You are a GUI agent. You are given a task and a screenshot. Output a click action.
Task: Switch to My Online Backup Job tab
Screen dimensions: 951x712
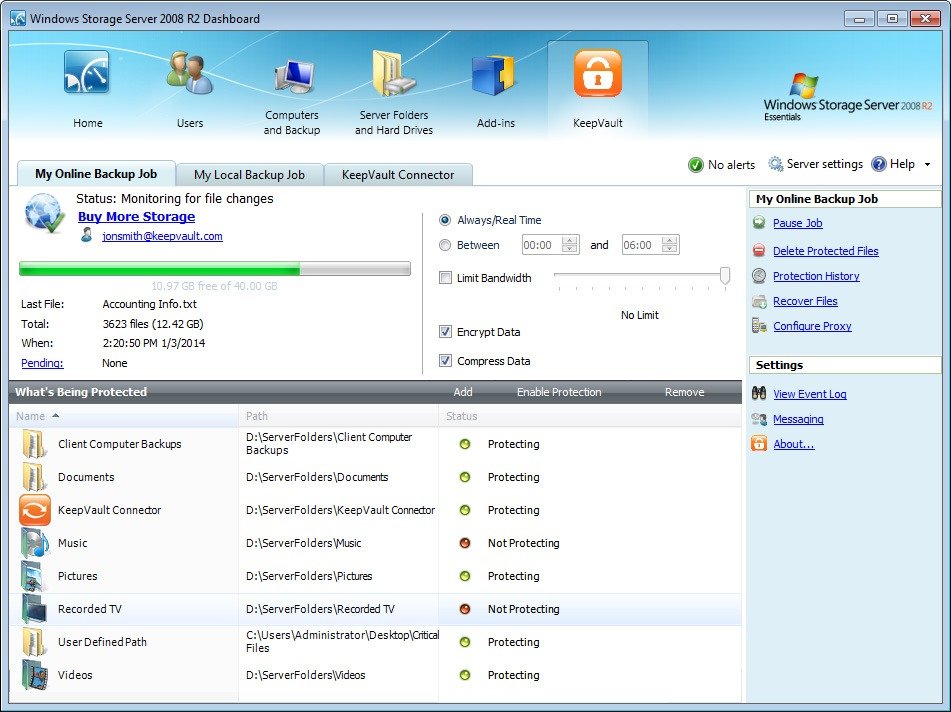pyautogui.click(x=96, y=174)
